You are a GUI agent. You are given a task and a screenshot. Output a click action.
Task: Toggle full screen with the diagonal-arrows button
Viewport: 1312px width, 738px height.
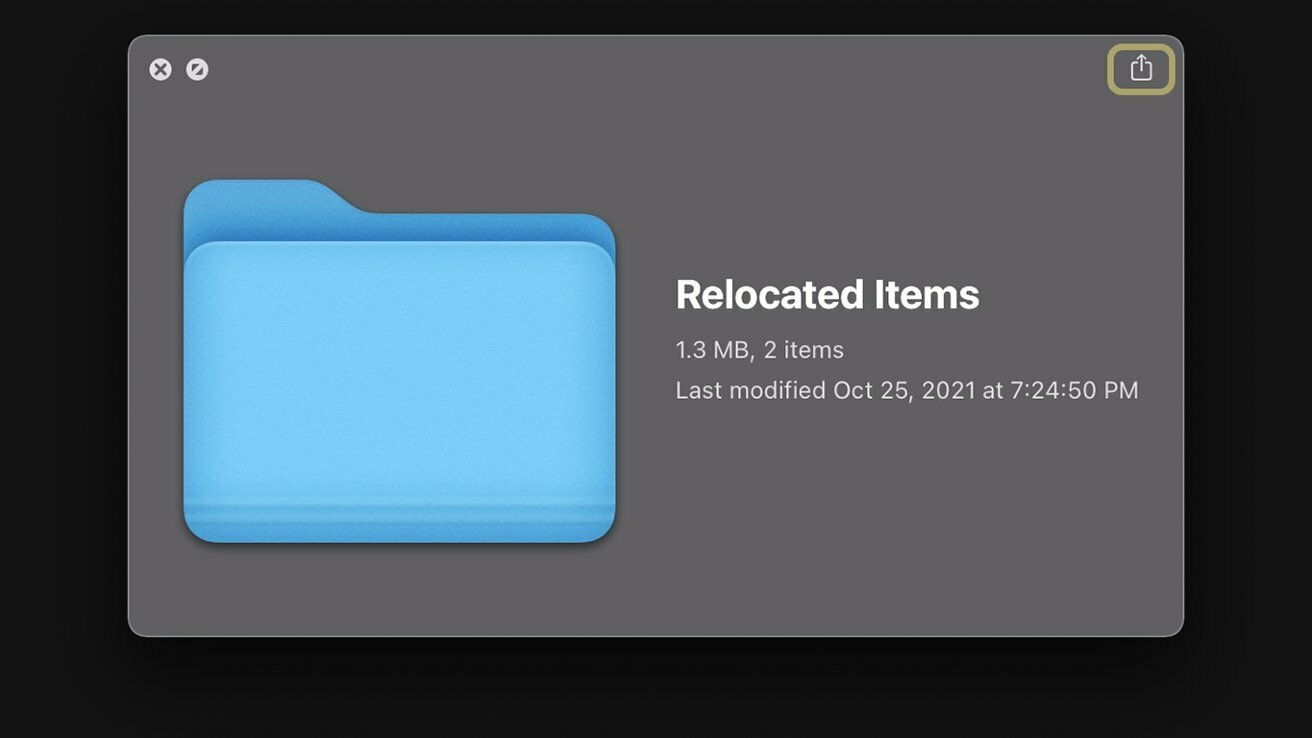197,69
